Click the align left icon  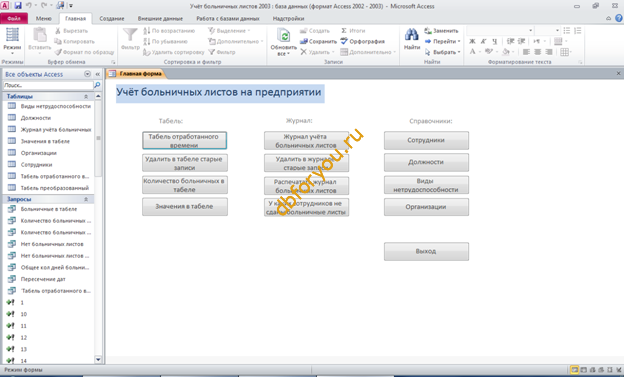click(526, 52)
